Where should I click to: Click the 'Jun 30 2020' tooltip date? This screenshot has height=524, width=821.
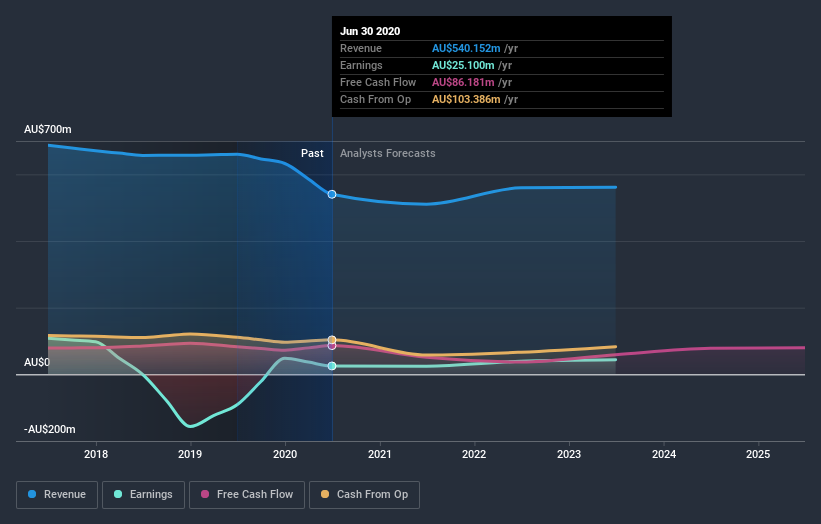[x=370, y=31]
